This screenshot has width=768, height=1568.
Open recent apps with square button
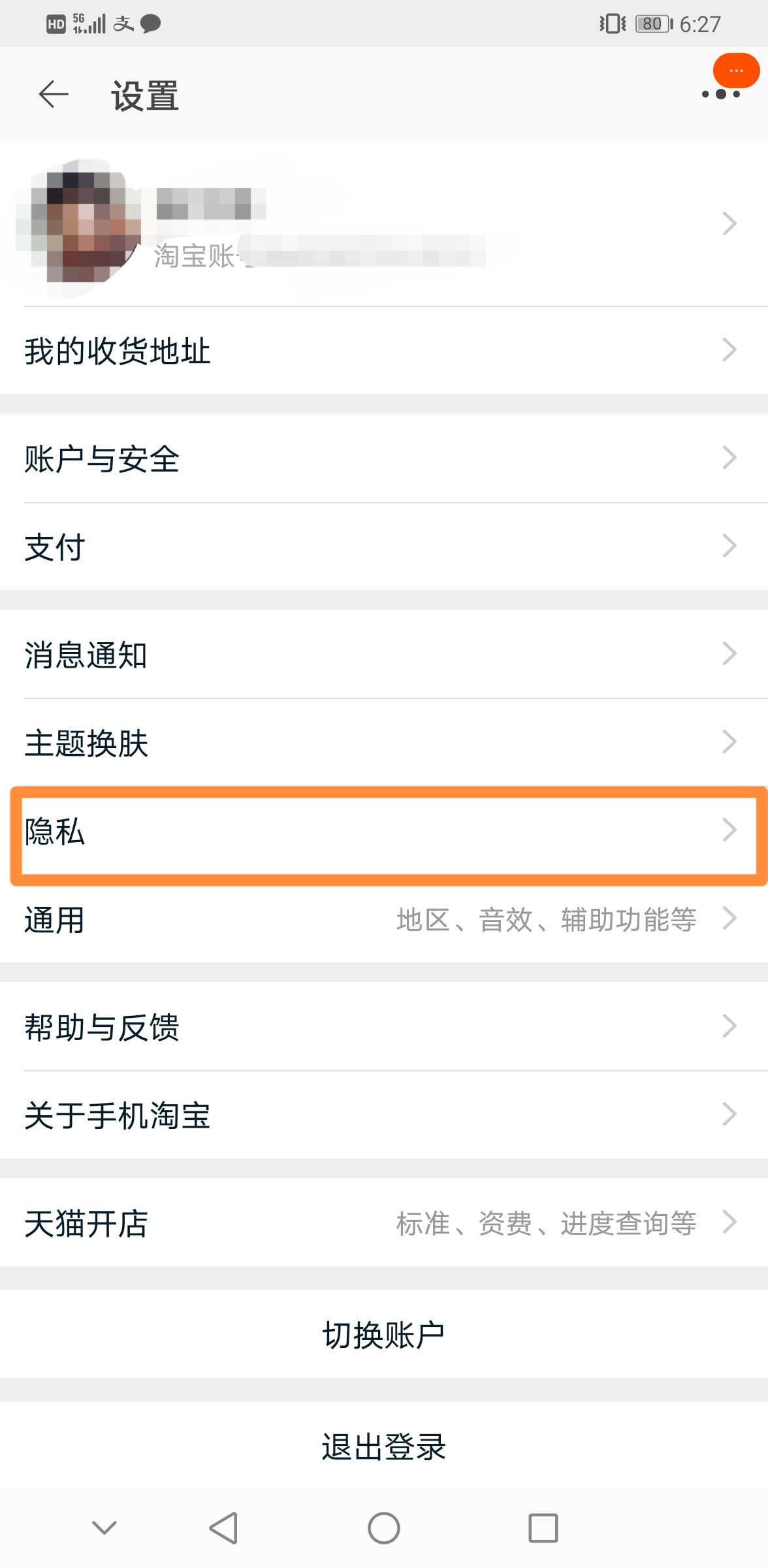click(x=543, y=1527)
